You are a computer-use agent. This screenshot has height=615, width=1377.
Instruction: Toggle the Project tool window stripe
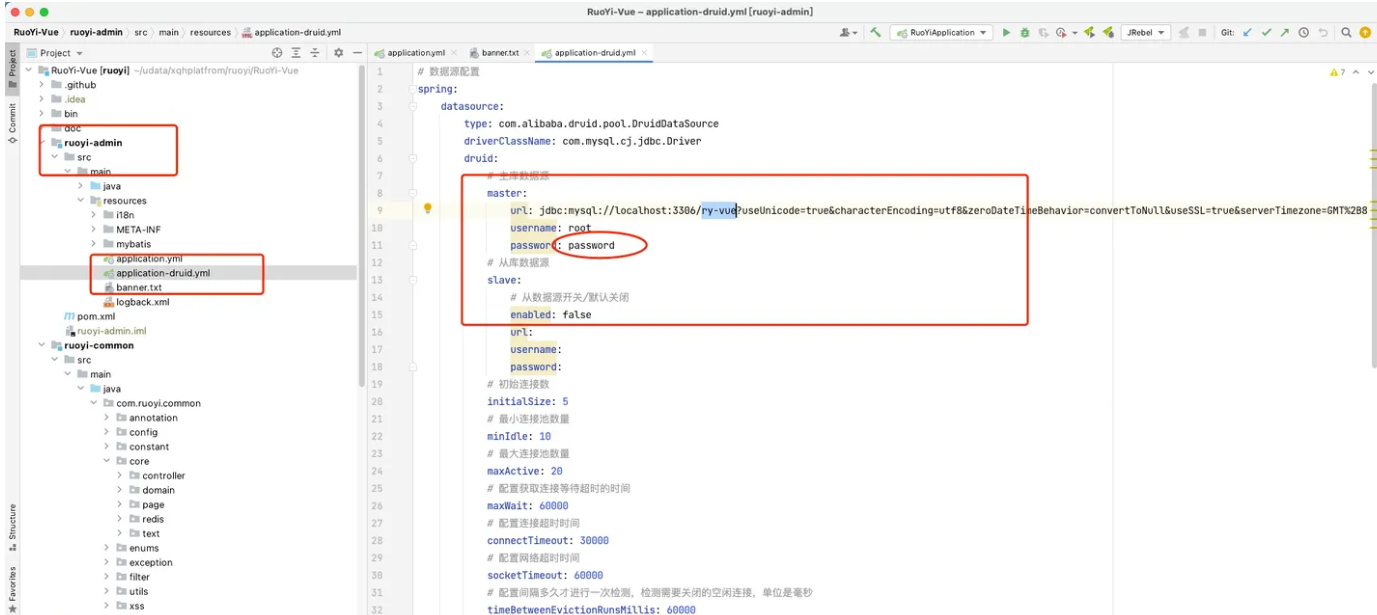point(12,68)
